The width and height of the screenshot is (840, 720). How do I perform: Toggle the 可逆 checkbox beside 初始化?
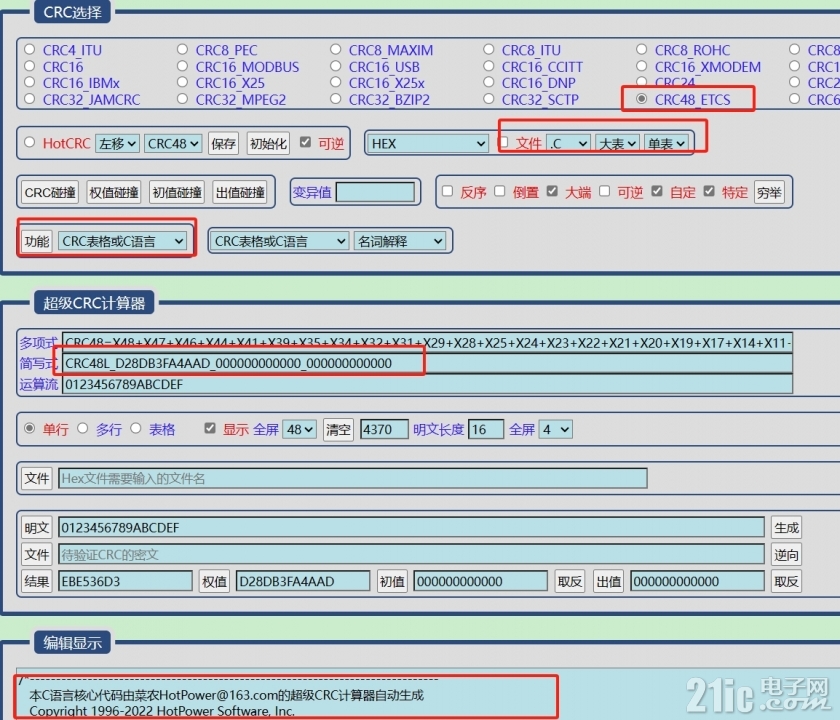[x=305, y=142]
